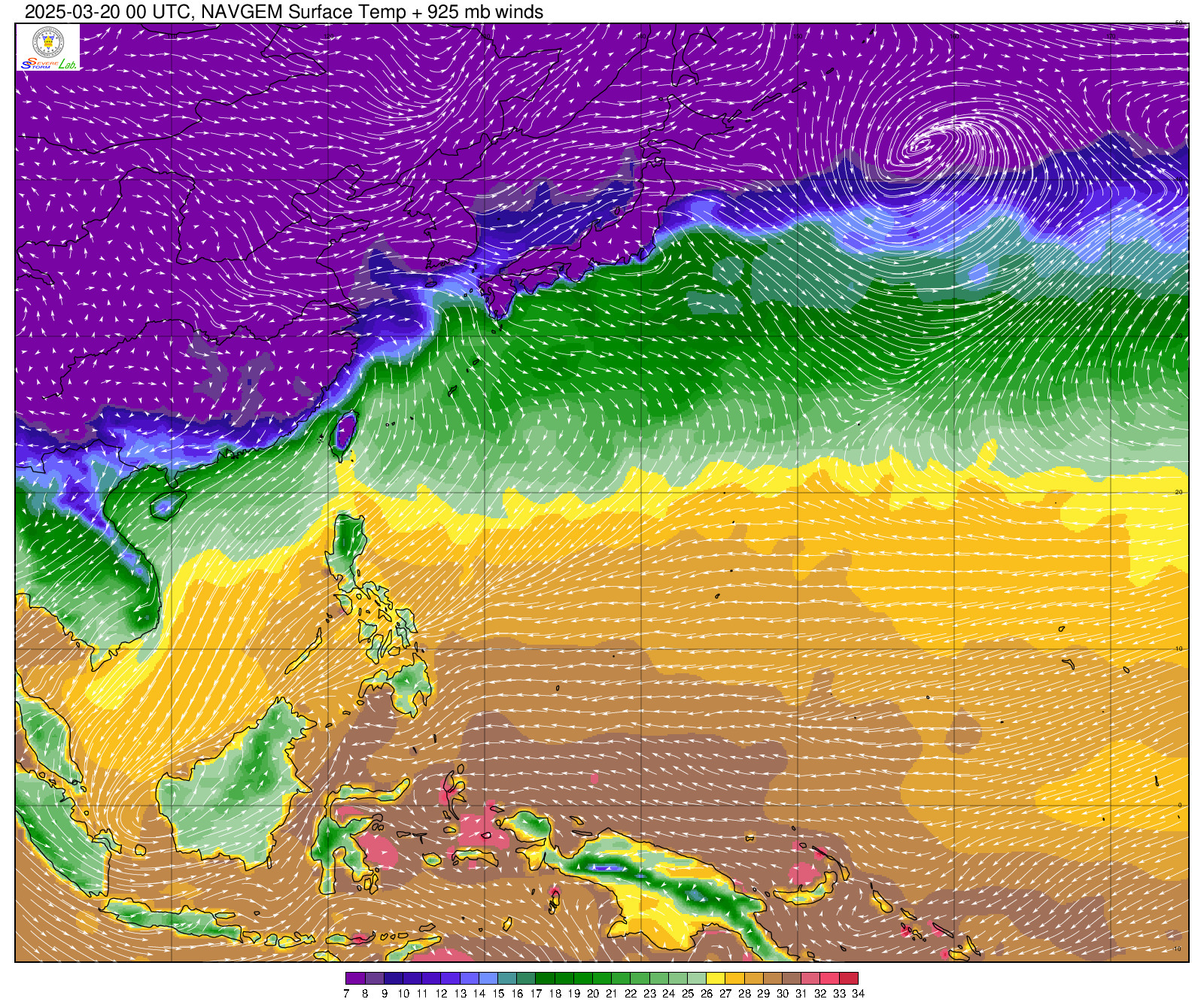
Task: Click the 20 latitude label on right edge
Action: 1179,492
